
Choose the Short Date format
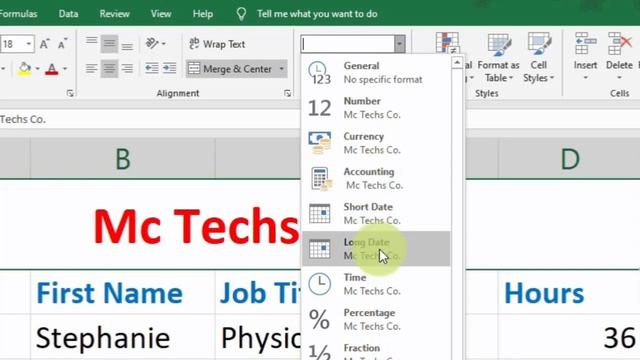(376, 213)
